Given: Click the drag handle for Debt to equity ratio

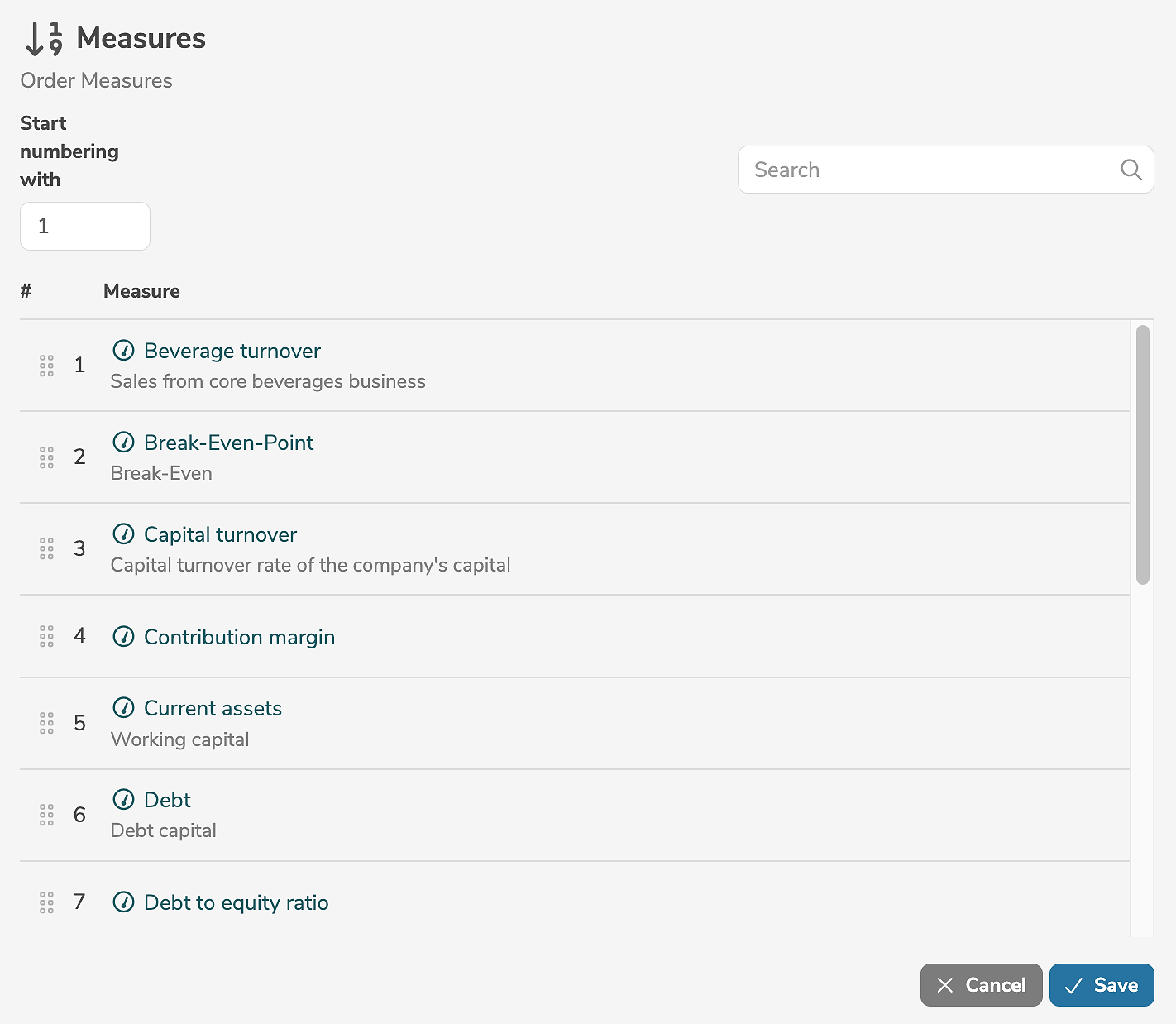Looking at the screenshot, I should [46, 902].
